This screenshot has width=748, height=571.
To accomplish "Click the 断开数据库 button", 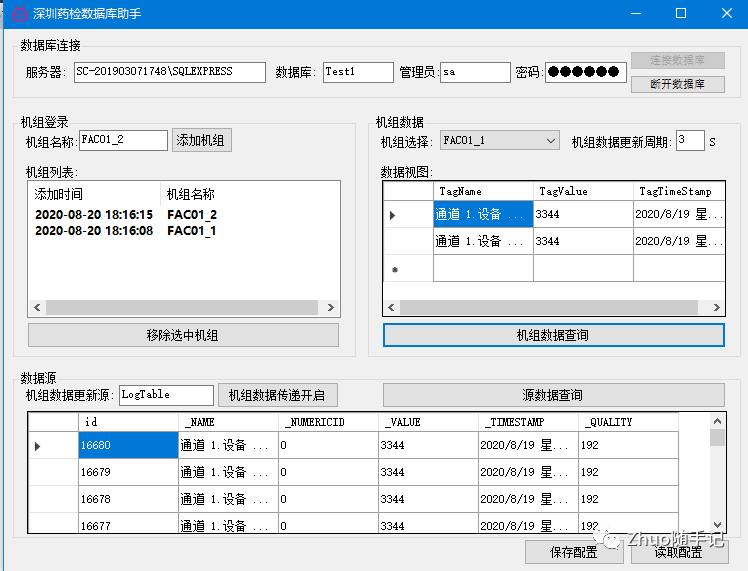I will pos(677,84).
